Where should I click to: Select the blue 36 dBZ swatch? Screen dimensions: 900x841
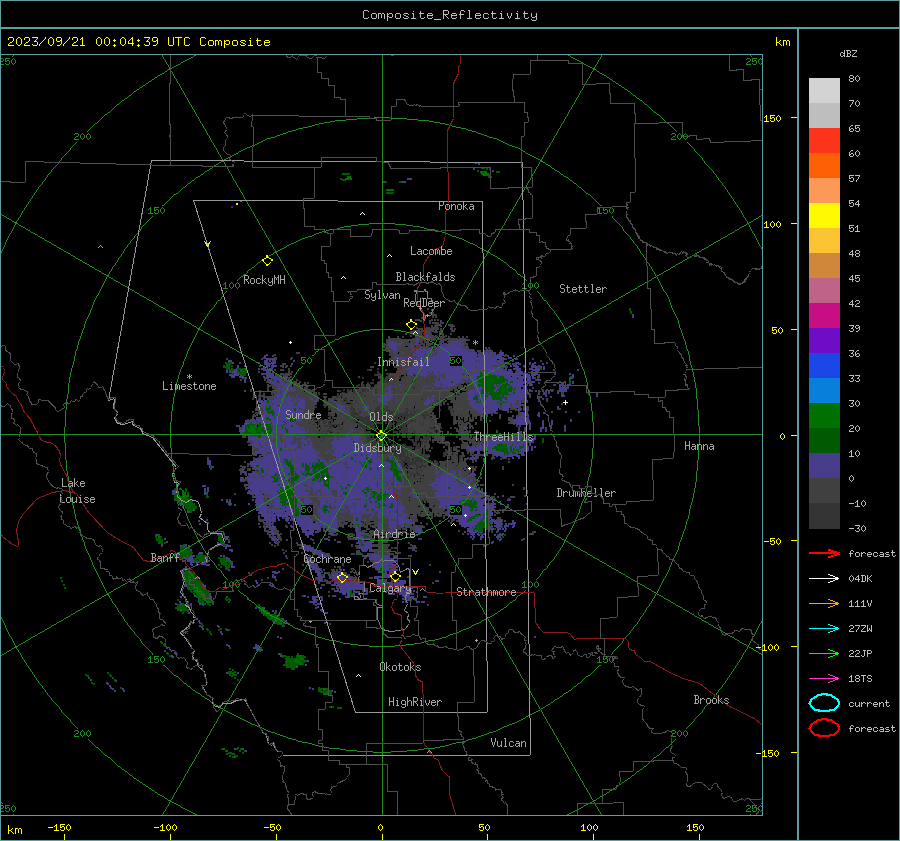824,365
